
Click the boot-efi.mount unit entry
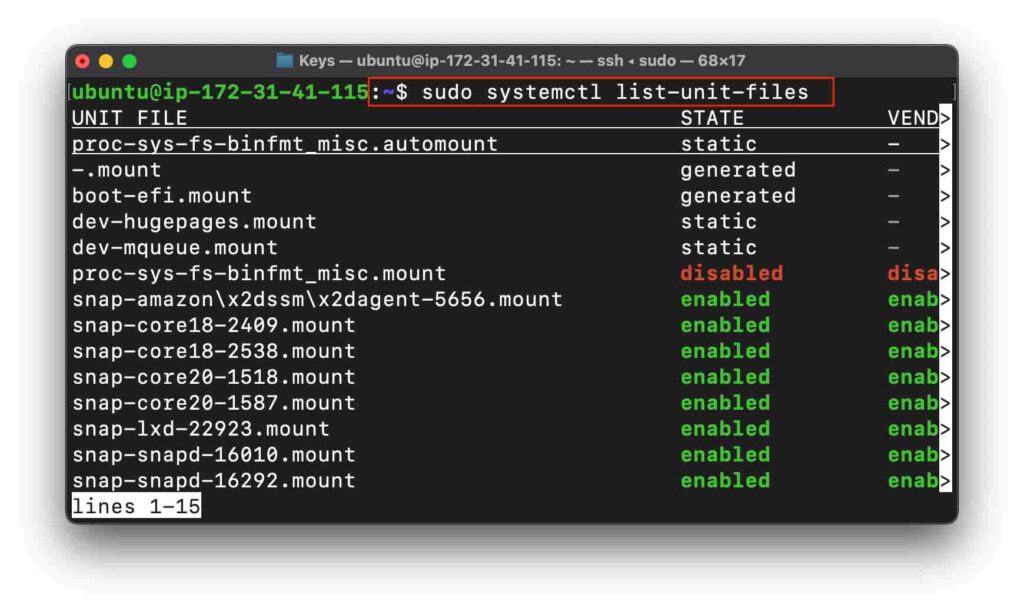point(162,196)
